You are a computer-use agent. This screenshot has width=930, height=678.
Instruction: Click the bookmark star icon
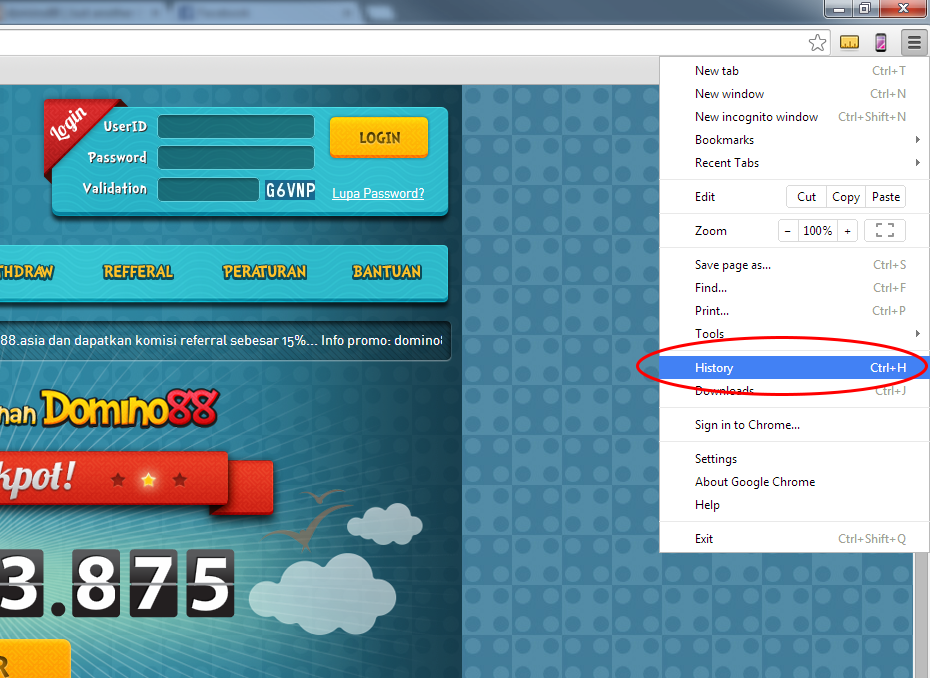tap(817, 43)
